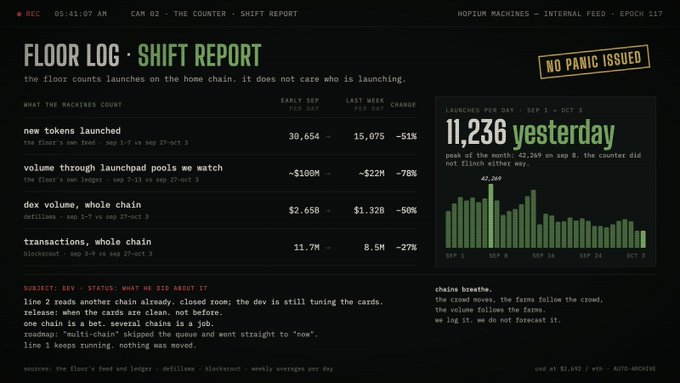Screen dimensions: 680x383
Task: Click the $1.32B value
Action: (369, 210)
